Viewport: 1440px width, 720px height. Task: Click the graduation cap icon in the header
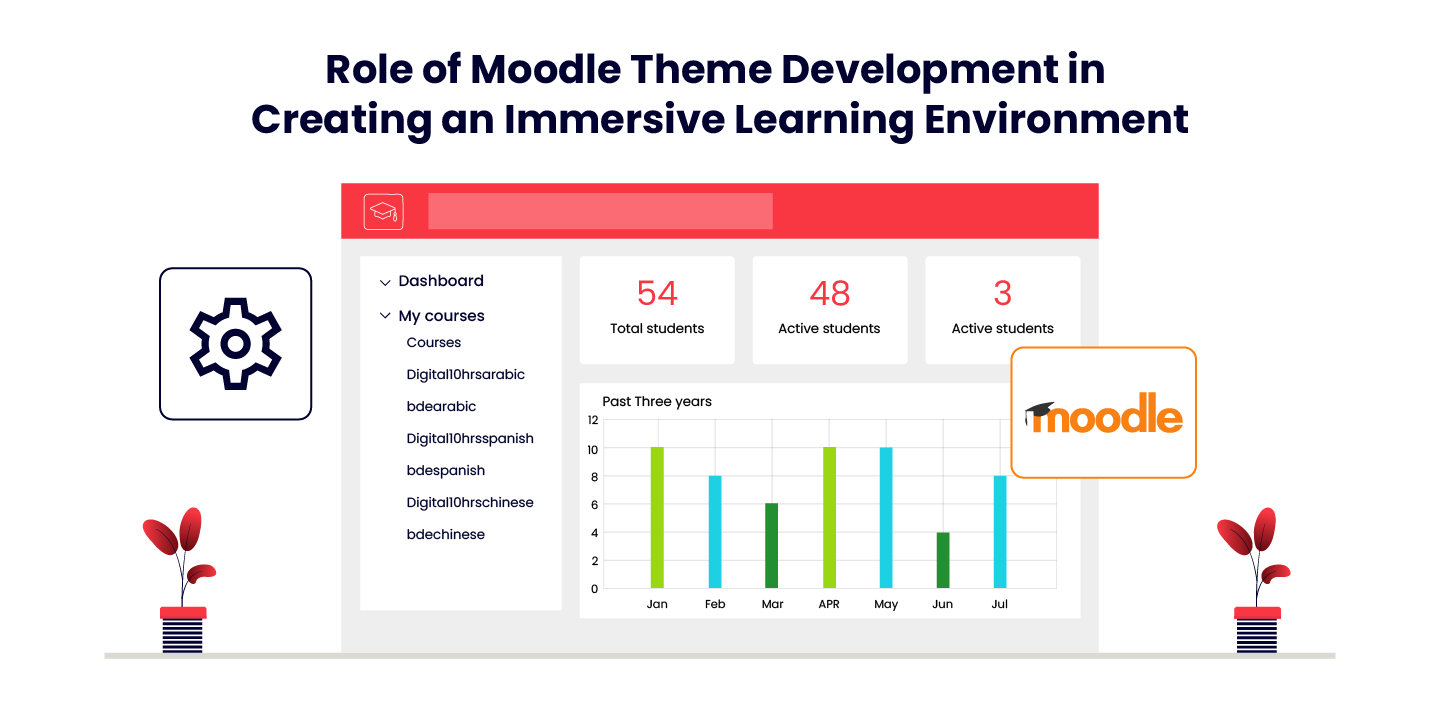[382, 211]
